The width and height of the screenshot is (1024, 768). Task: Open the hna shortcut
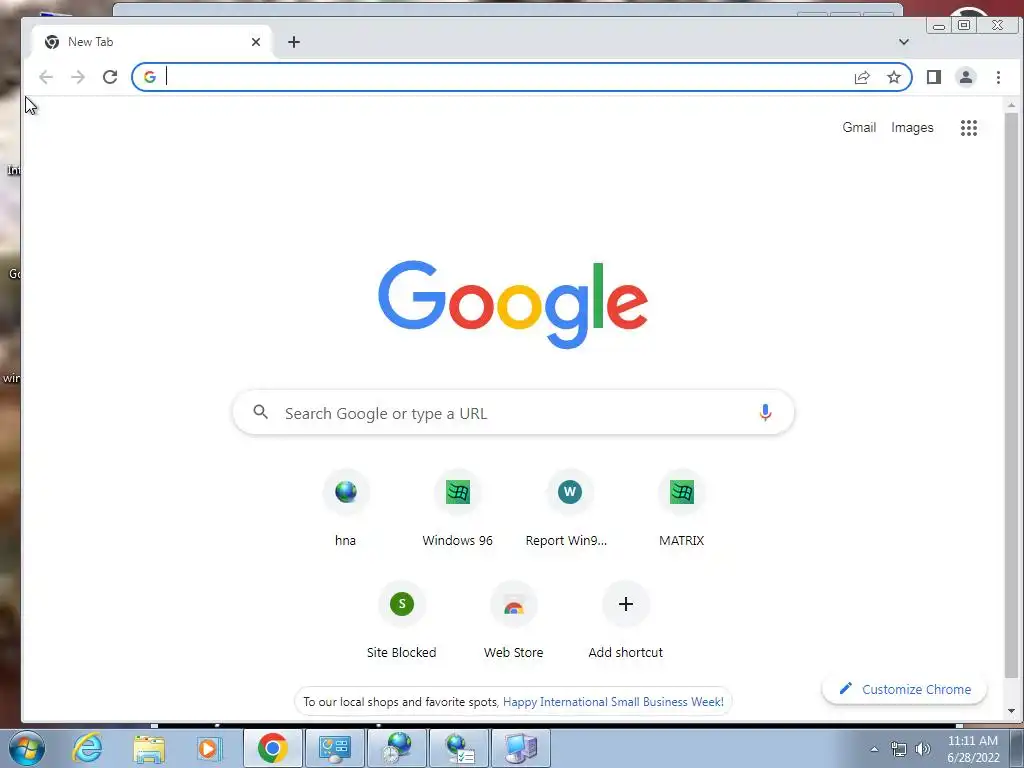tap(345, 510)
